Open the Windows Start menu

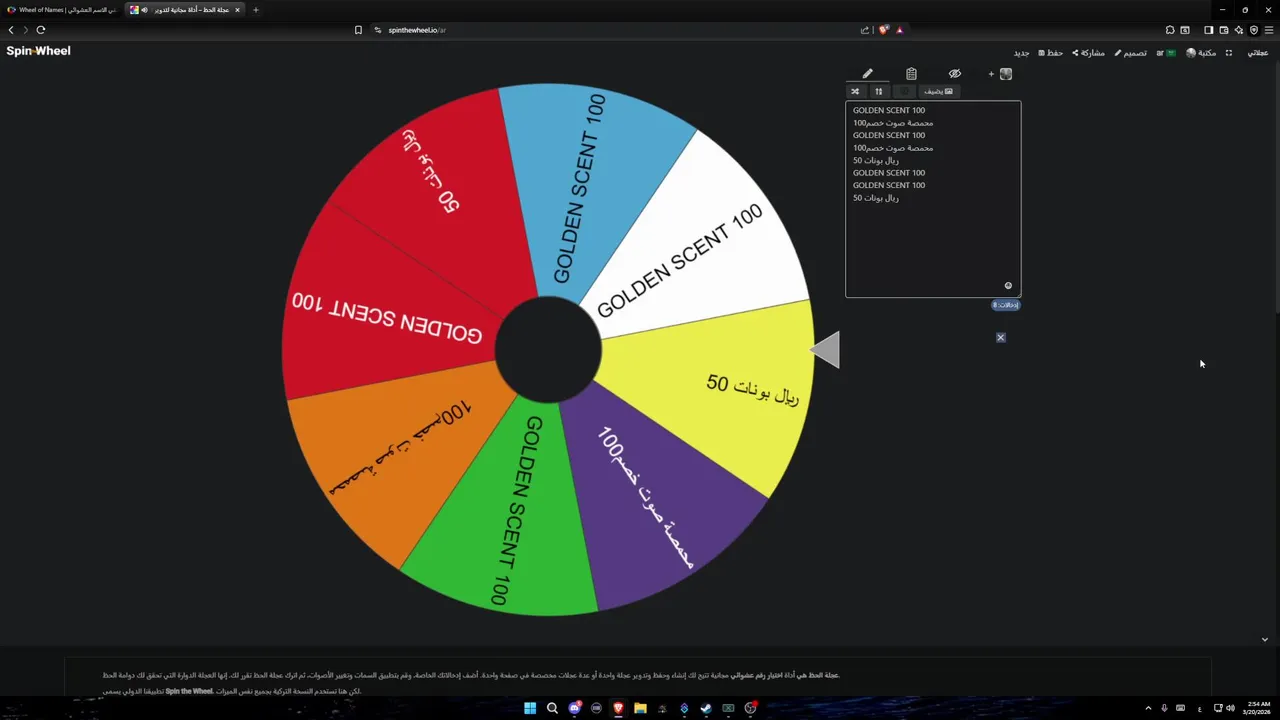530,708
